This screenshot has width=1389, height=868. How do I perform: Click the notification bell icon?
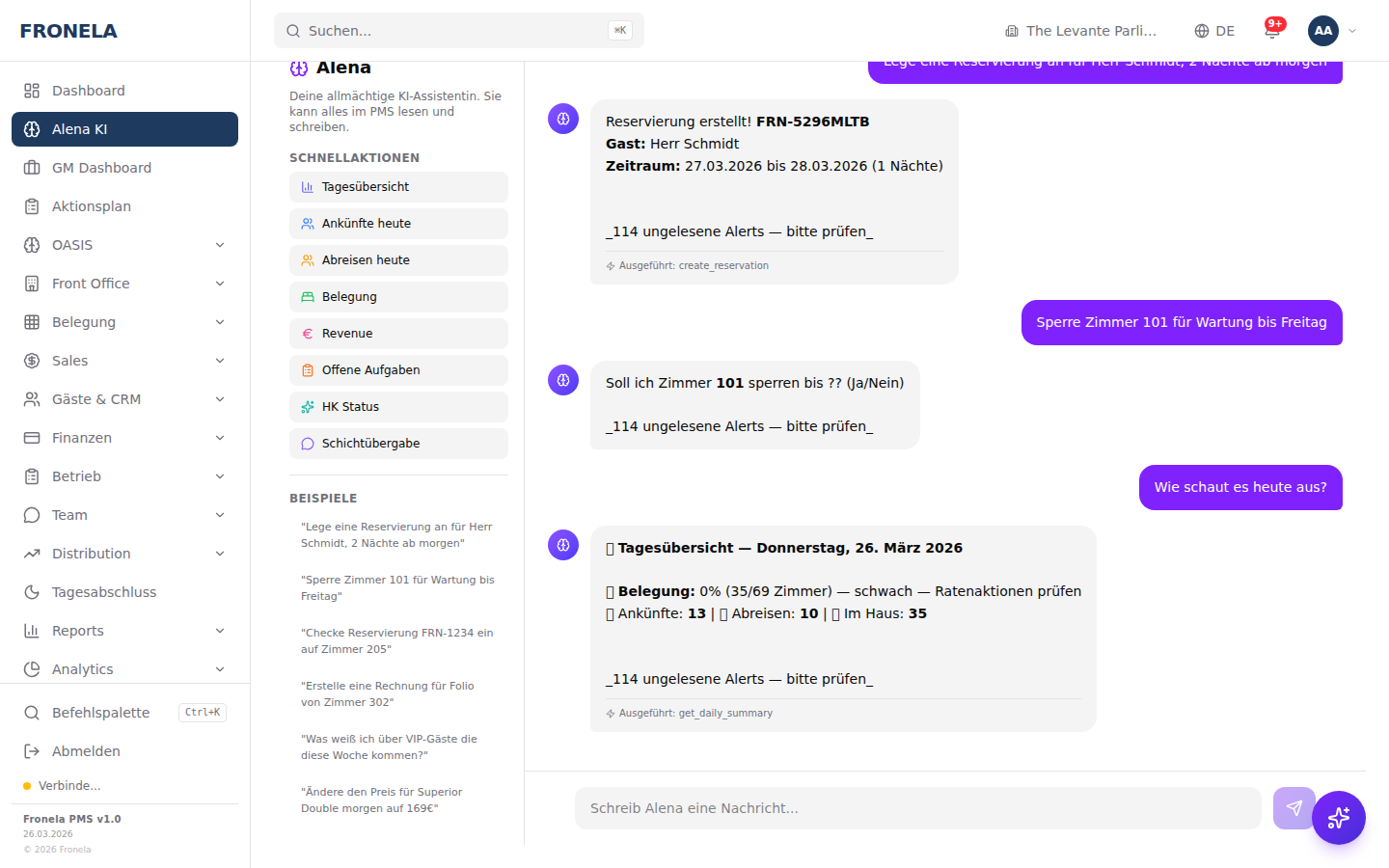[x=1271, y=31]
